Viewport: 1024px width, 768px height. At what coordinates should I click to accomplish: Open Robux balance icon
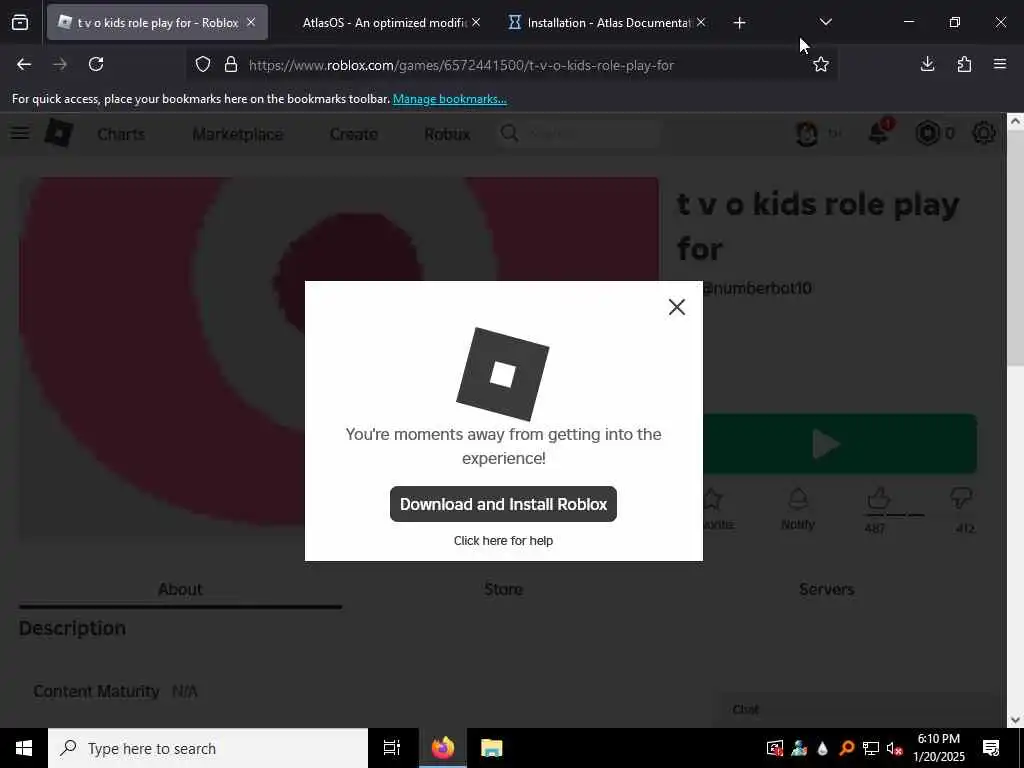coord(927,134)
